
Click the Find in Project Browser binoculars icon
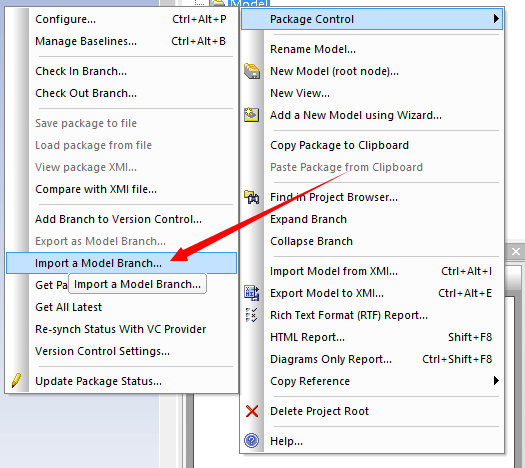251,197
